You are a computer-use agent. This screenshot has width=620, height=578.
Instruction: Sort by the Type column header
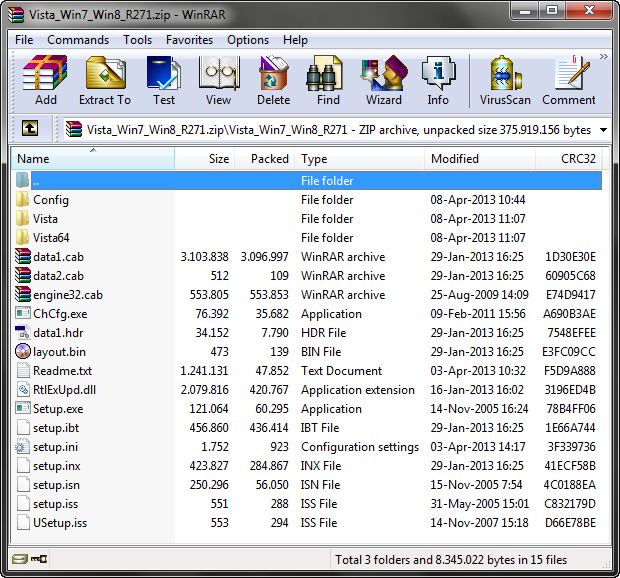pos(359,159)
